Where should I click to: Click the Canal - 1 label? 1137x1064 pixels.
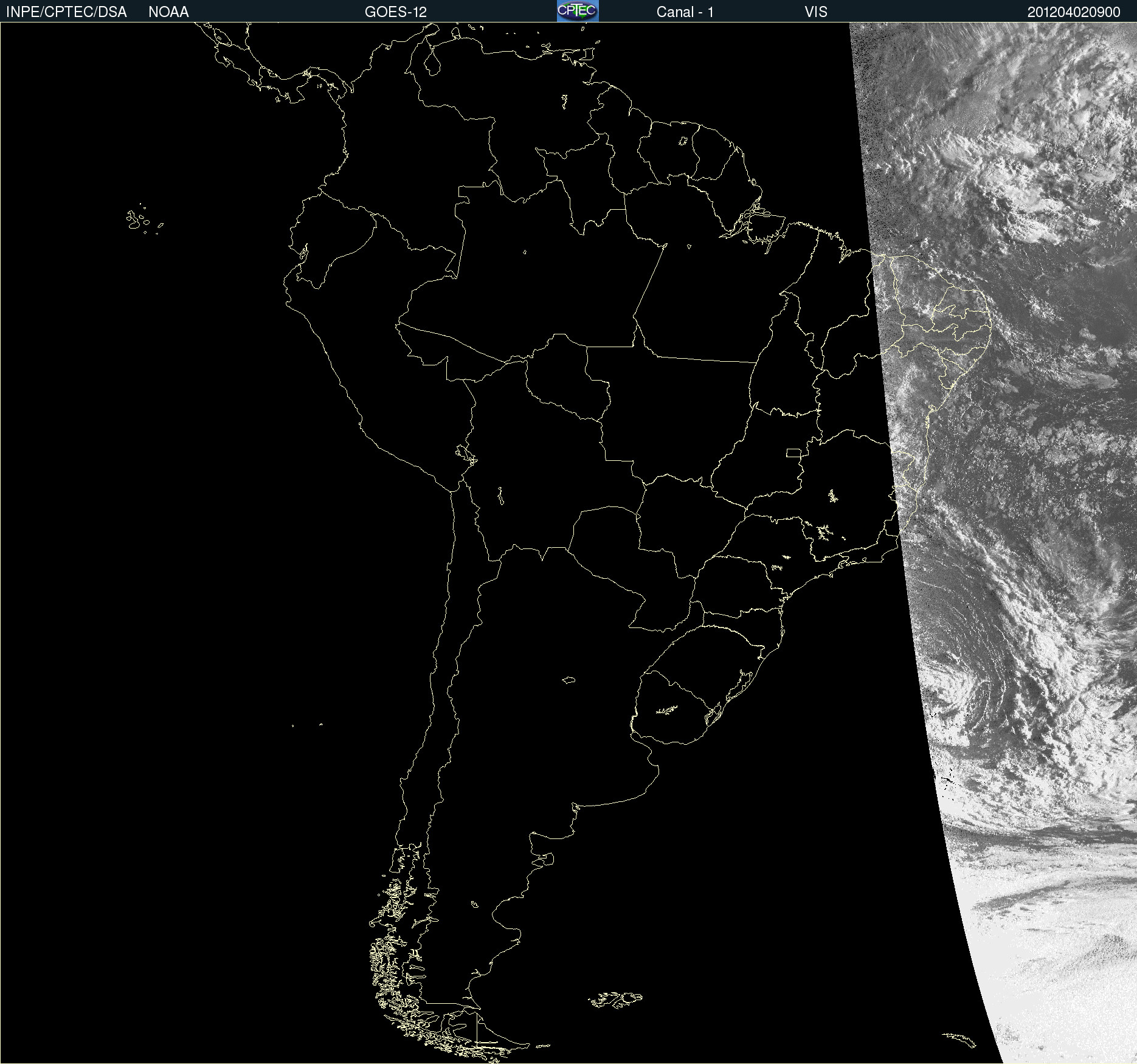(x=685, y=12)
